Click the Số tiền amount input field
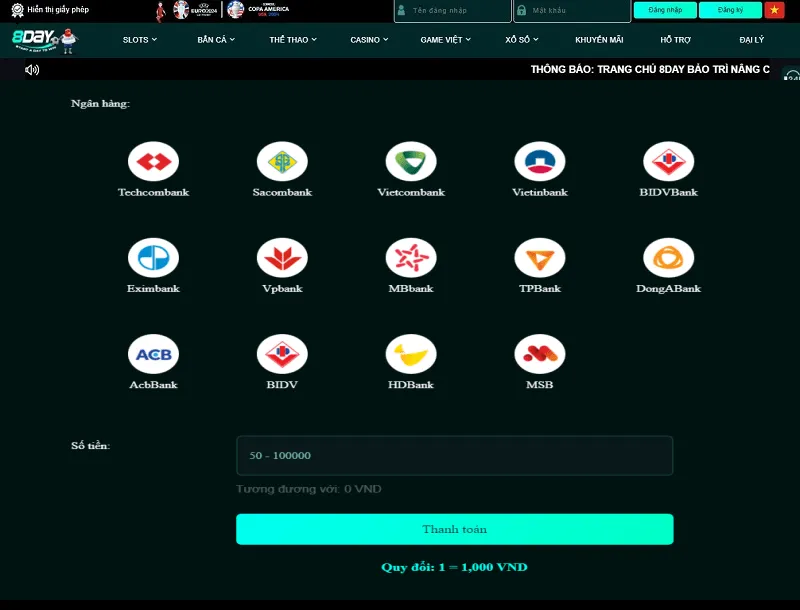 tap(454, 455)
